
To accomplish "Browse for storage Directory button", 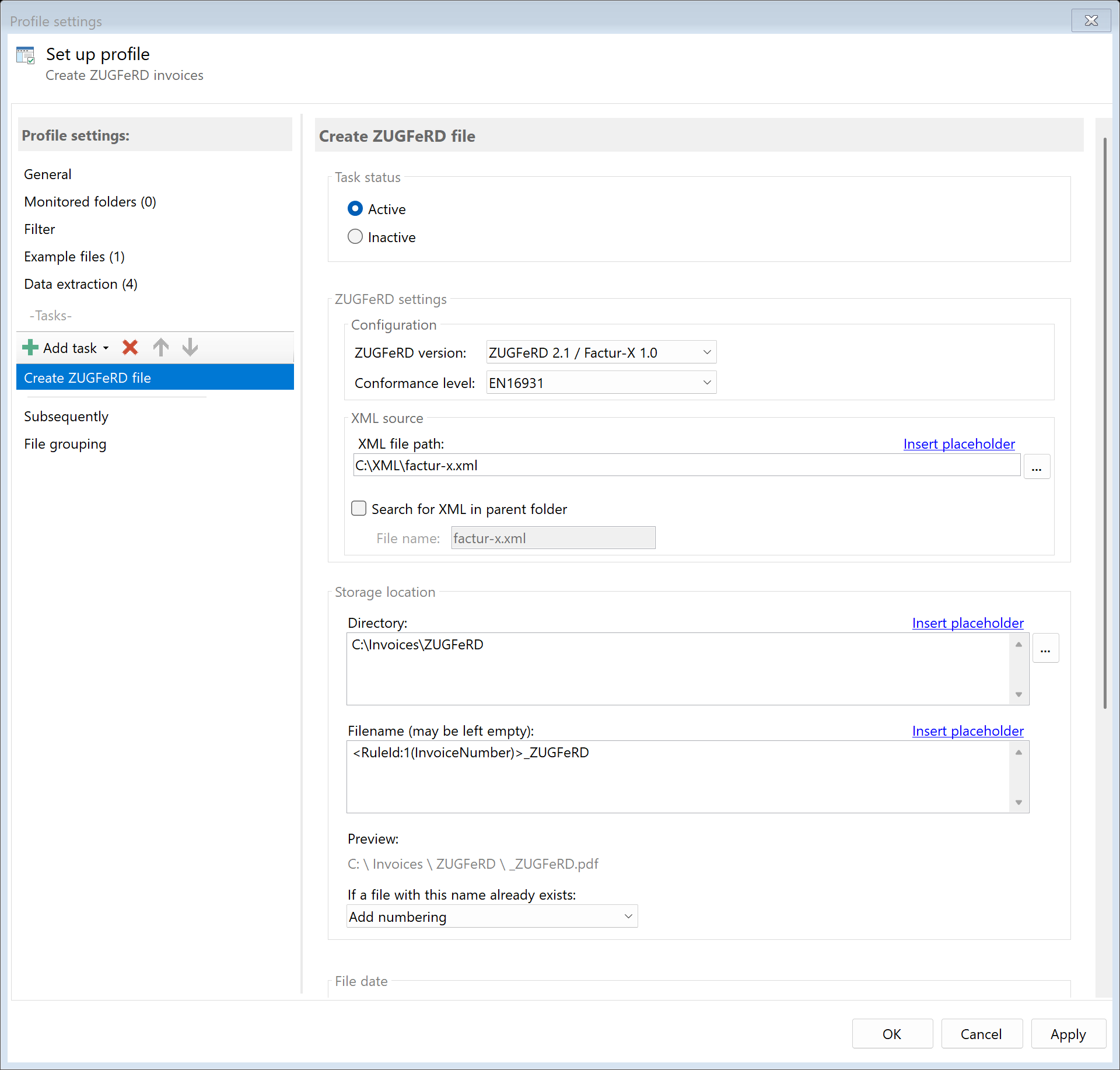I will pyautogui.click(x=1045, y=648).
